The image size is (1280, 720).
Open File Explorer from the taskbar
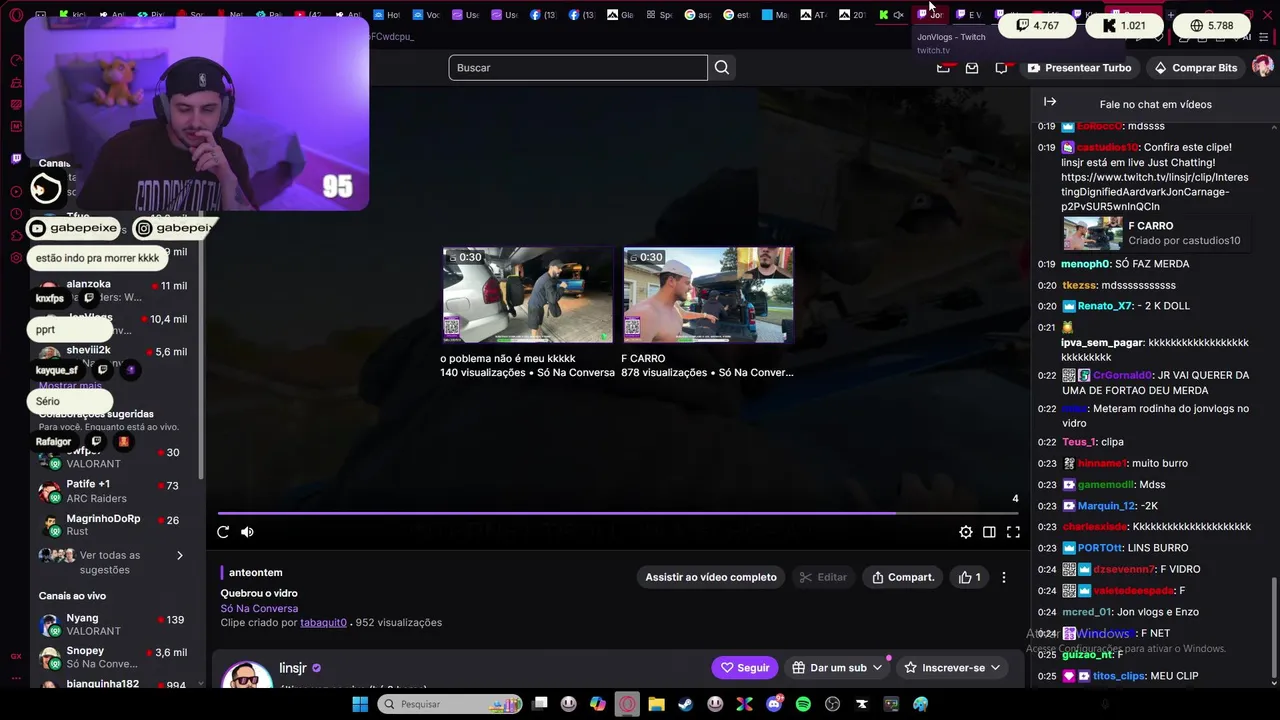pos(656,704)
